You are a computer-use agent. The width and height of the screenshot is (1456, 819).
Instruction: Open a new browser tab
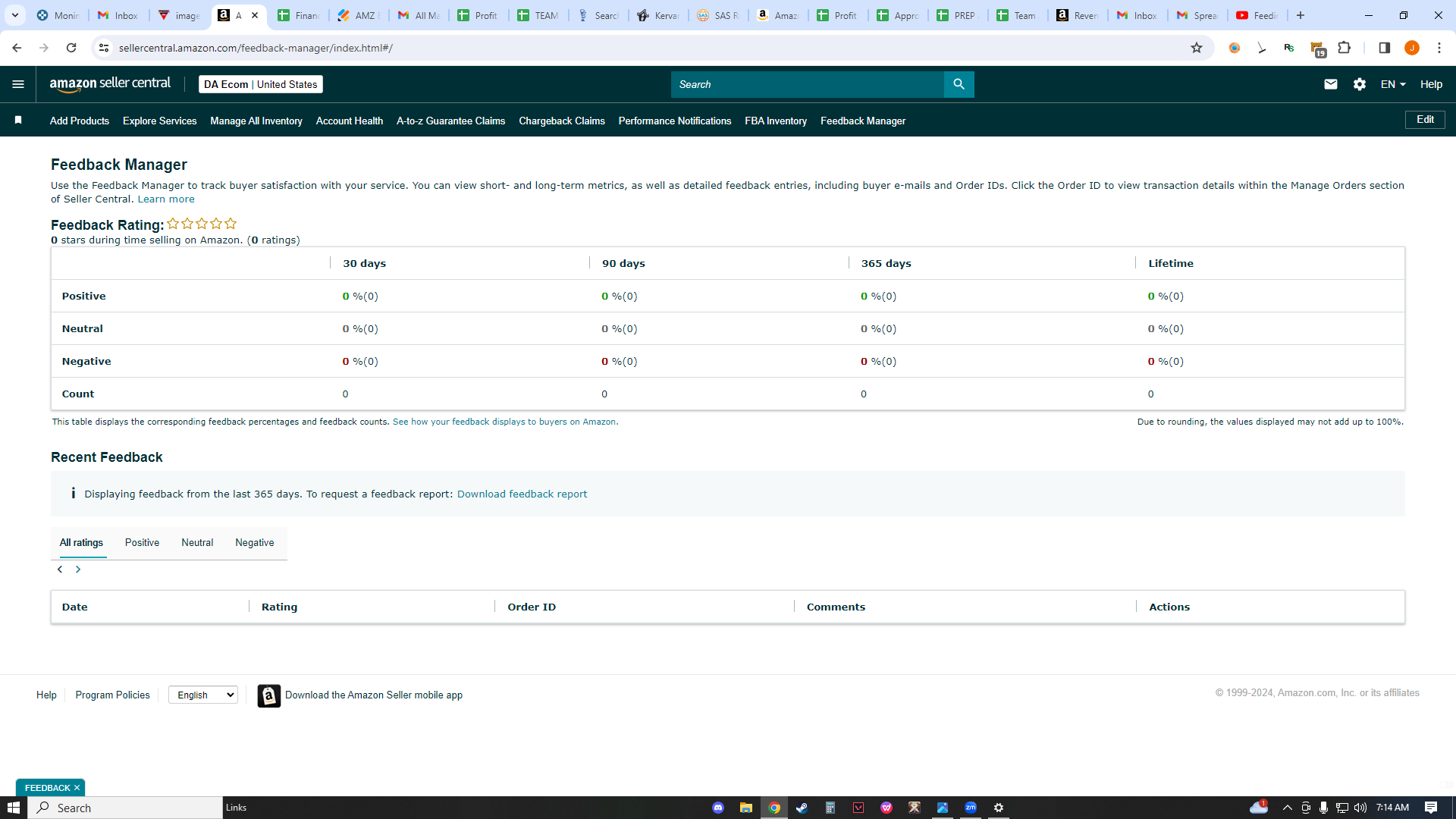1301,15
